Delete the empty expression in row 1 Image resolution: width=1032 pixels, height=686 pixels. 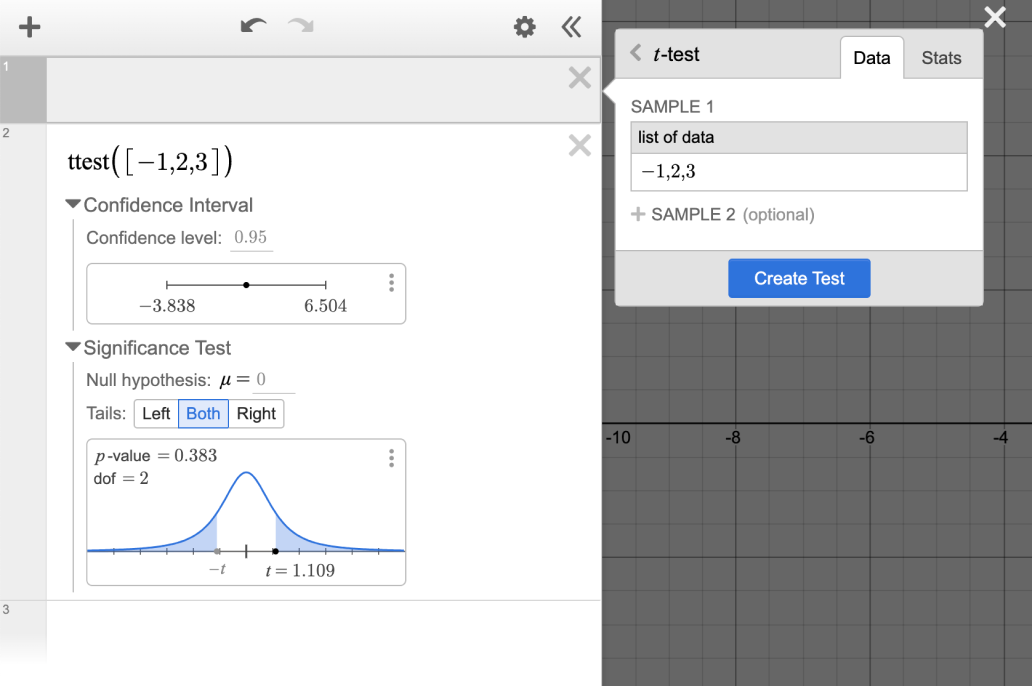click(x=579, y=78)
